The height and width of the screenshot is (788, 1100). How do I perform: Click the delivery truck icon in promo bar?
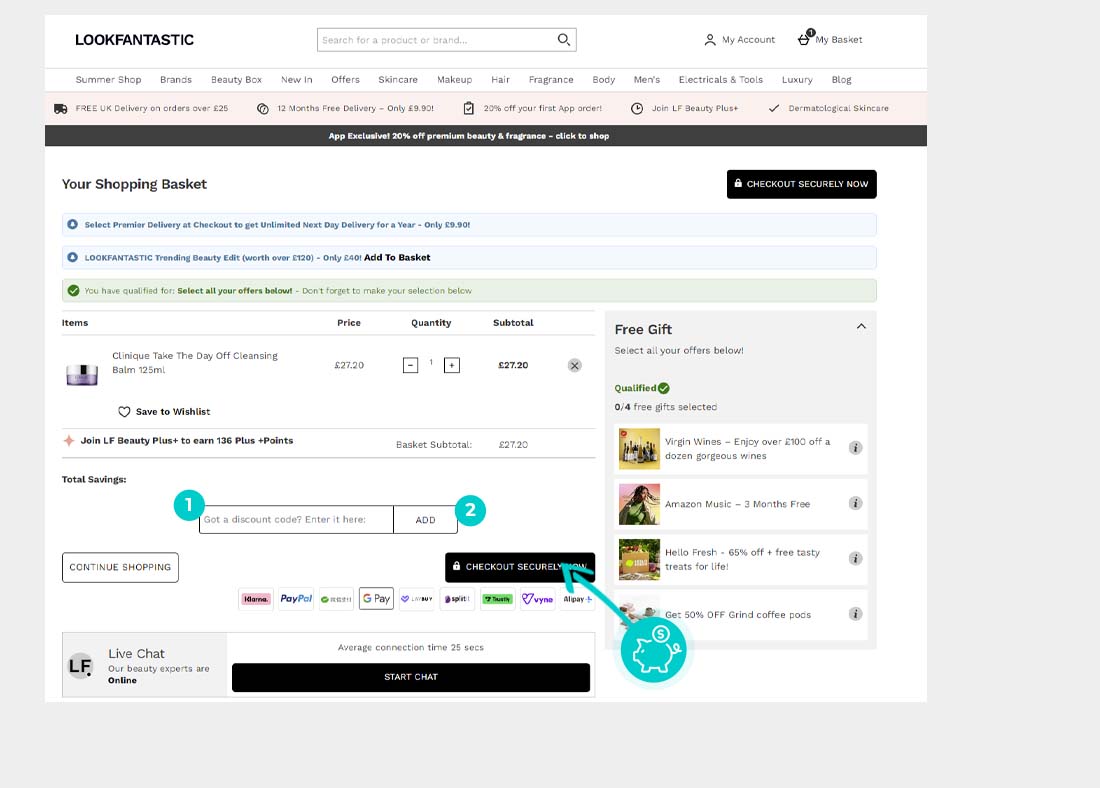[61, 109]
